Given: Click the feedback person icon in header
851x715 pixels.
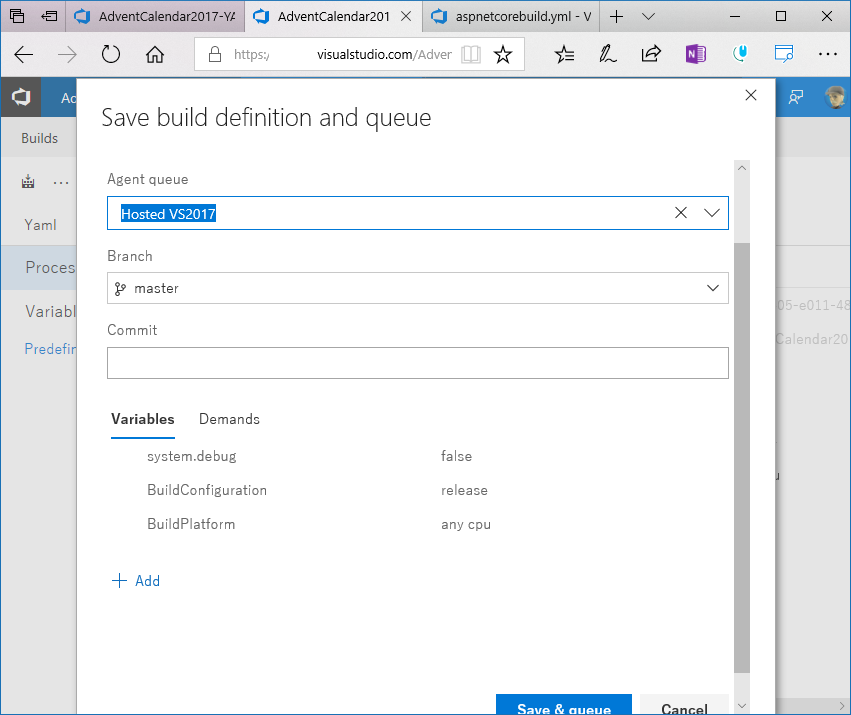Looking at the screenshot, I should coord(796,98).
